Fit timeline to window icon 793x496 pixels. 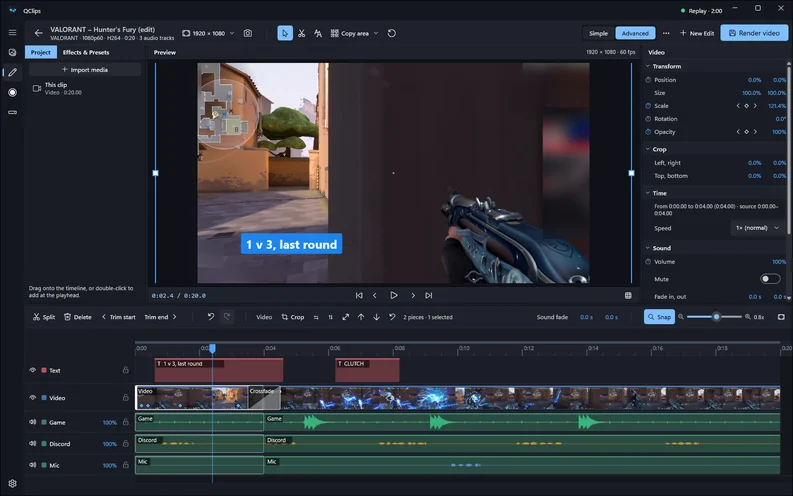click(781, 317)
